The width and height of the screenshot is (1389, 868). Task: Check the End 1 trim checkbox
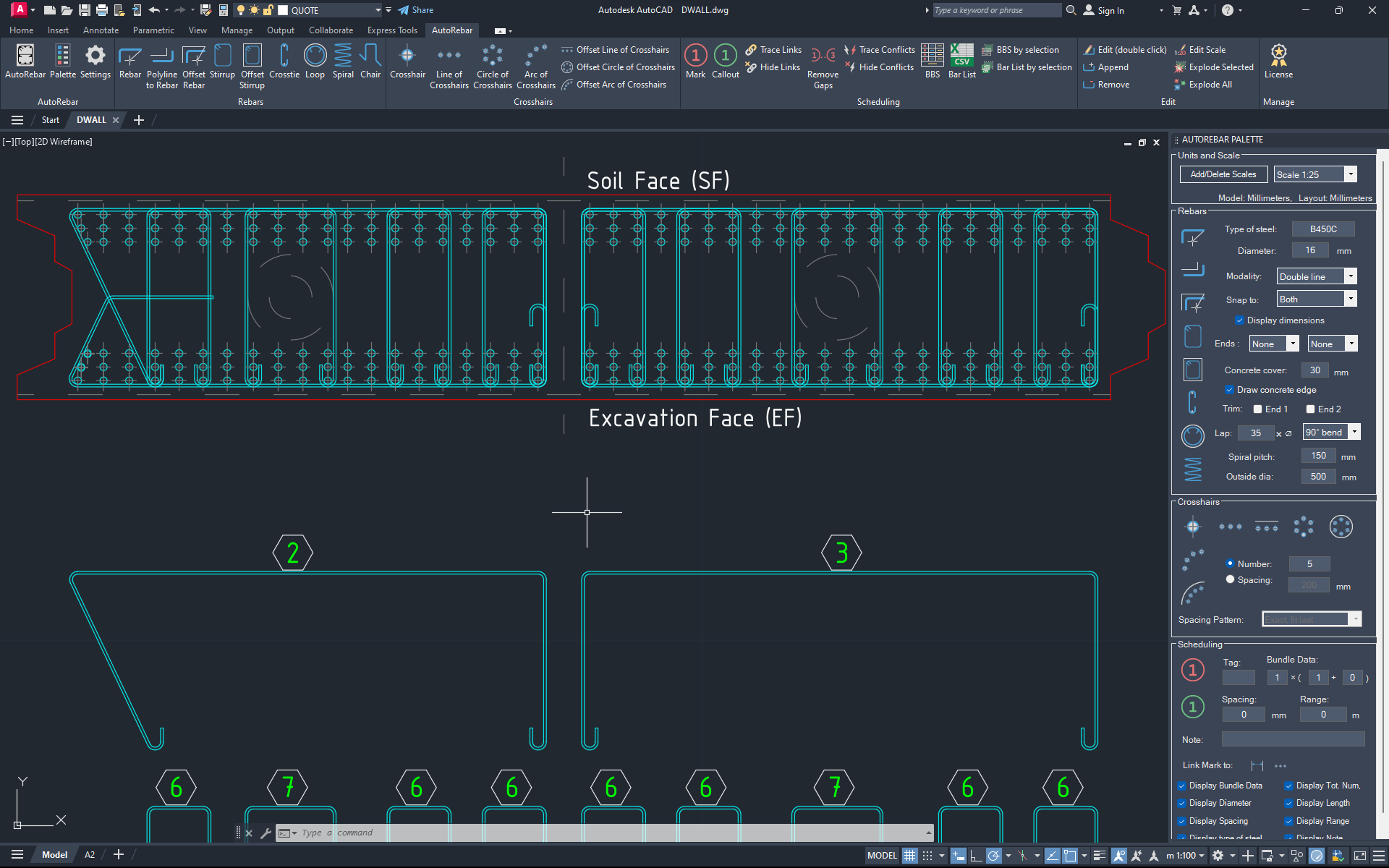pos(1258,409)
